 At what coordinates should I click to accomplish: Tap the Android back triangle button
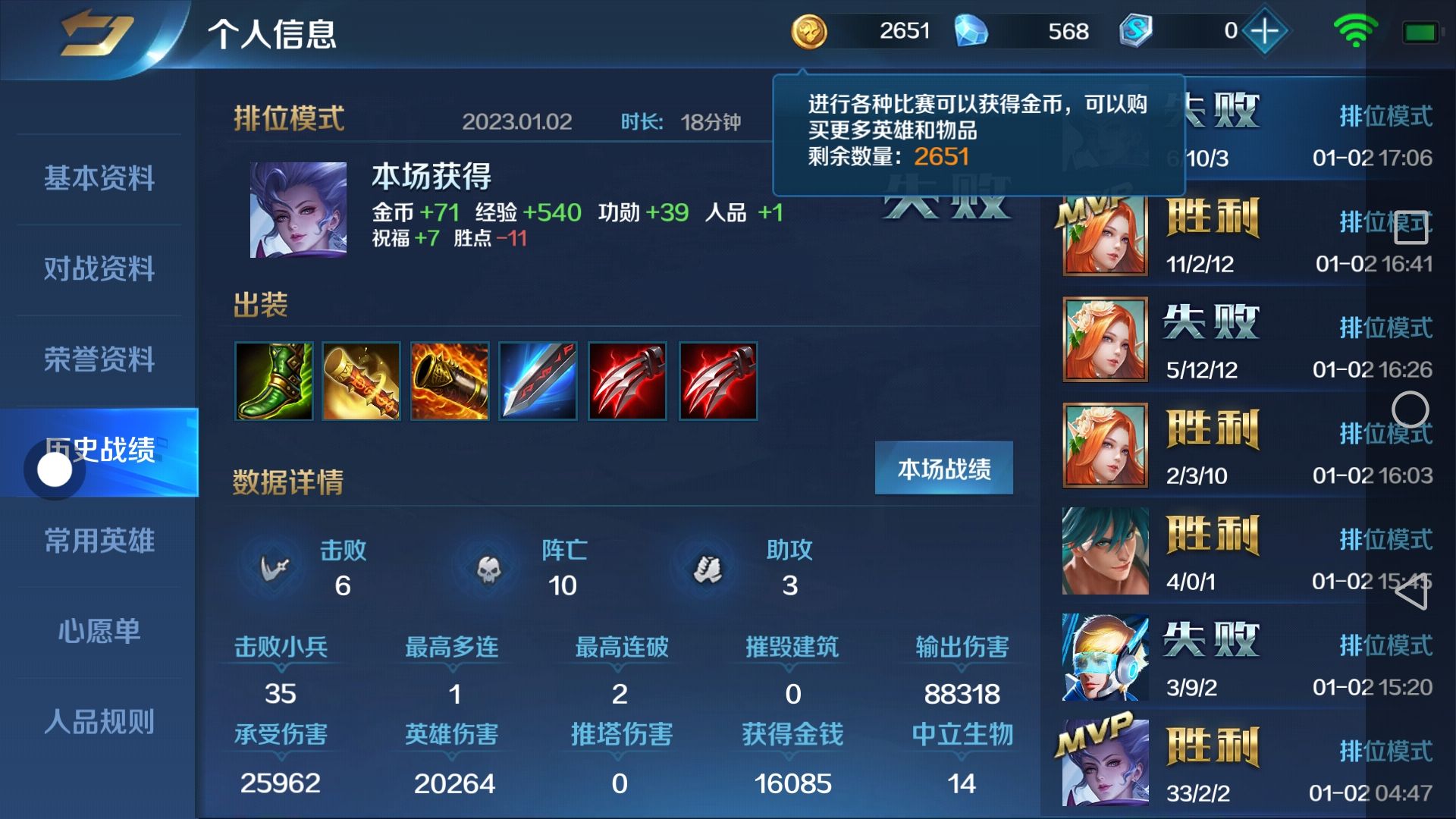(x=1410, y=591)
